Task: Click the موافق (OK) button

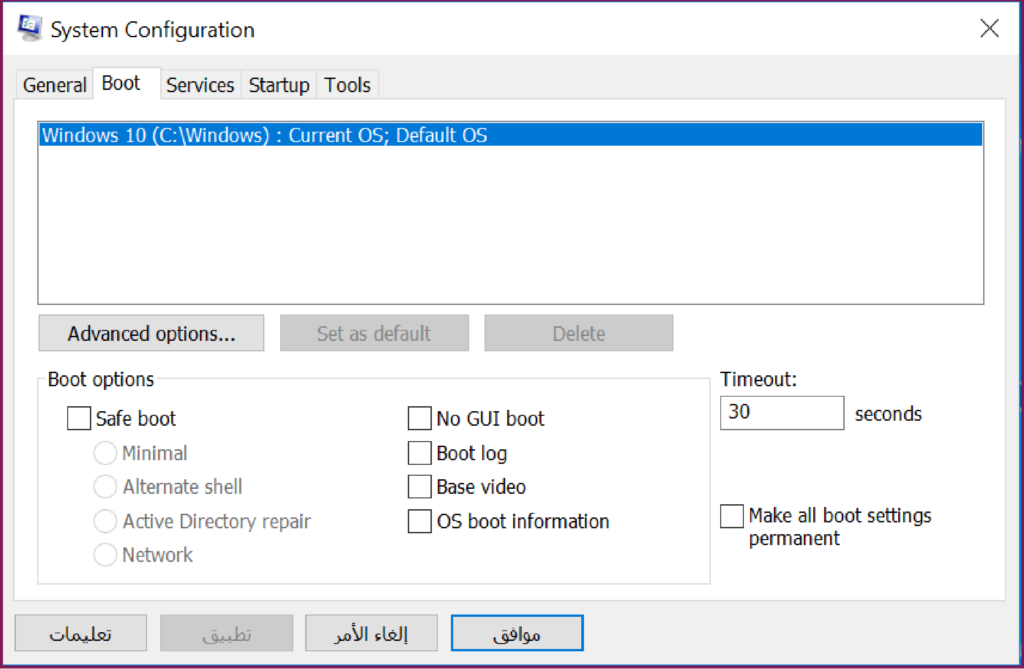Action: click(517, 633)
